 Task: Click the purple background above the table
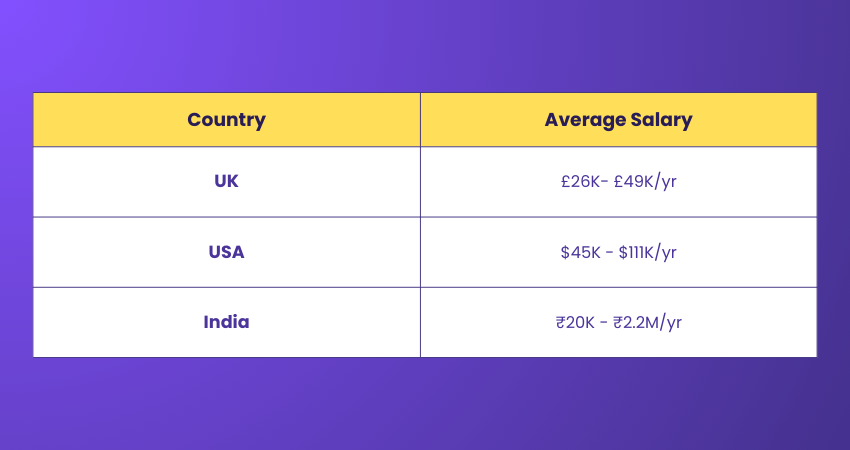tap(425, 46)
